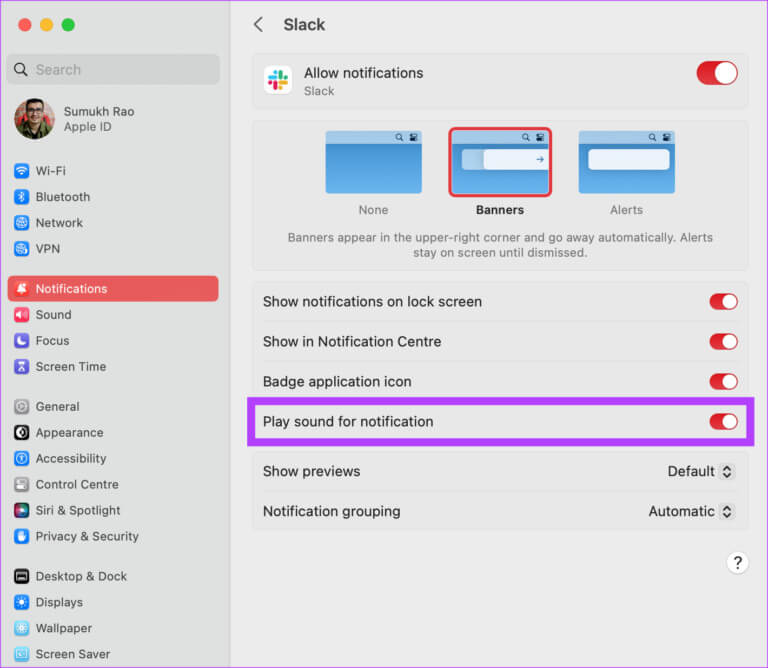Turn off Play sound for notification
This screenshot has height=668, width=768.
coord(723,422)
